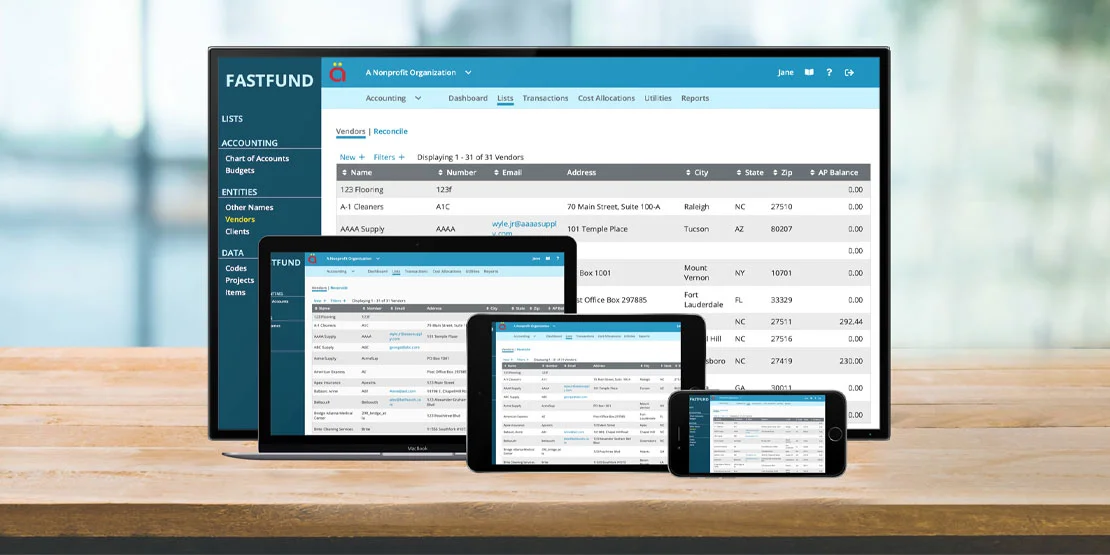Click the FL state cell
The height and width of the screenshot is (555, 1110).
pos(739,300)
